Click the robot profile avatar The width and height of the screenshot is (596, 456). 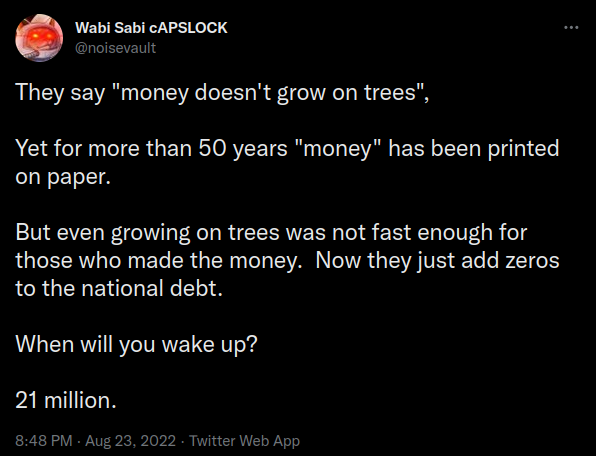coord(39,38)
